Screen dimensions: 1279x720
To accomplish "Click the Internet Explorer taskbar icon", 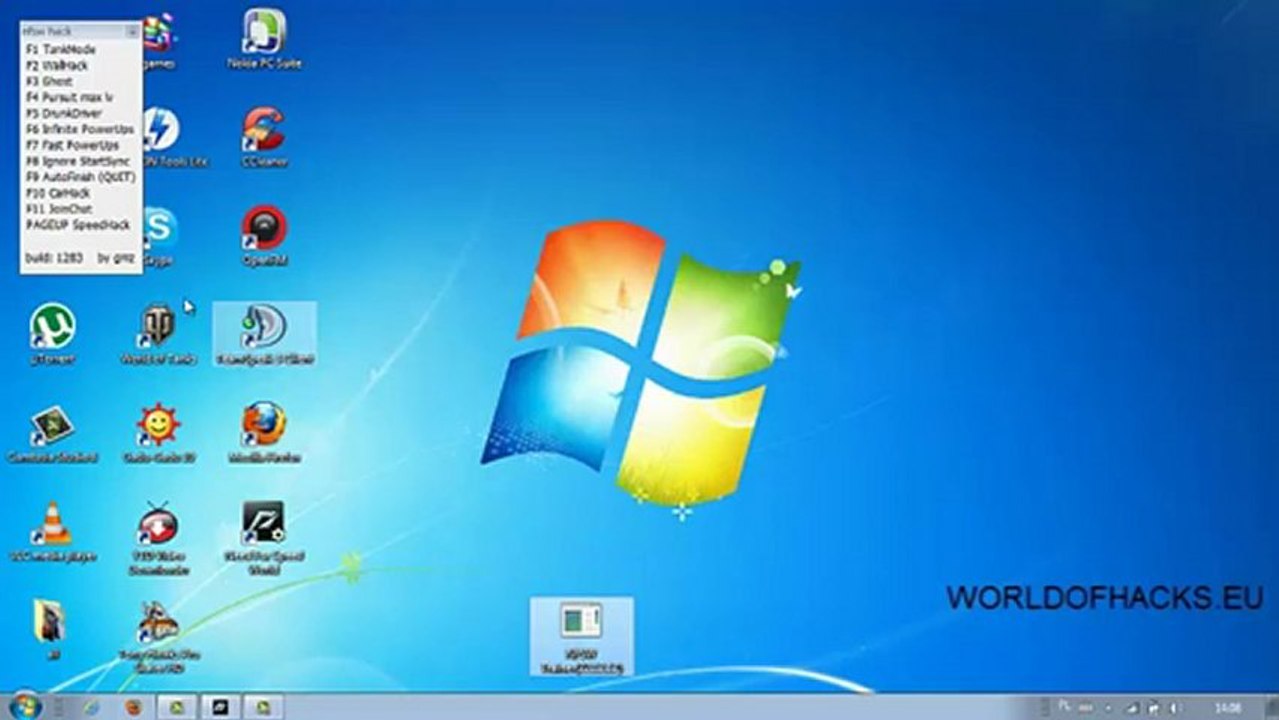I will pos(91,708).
